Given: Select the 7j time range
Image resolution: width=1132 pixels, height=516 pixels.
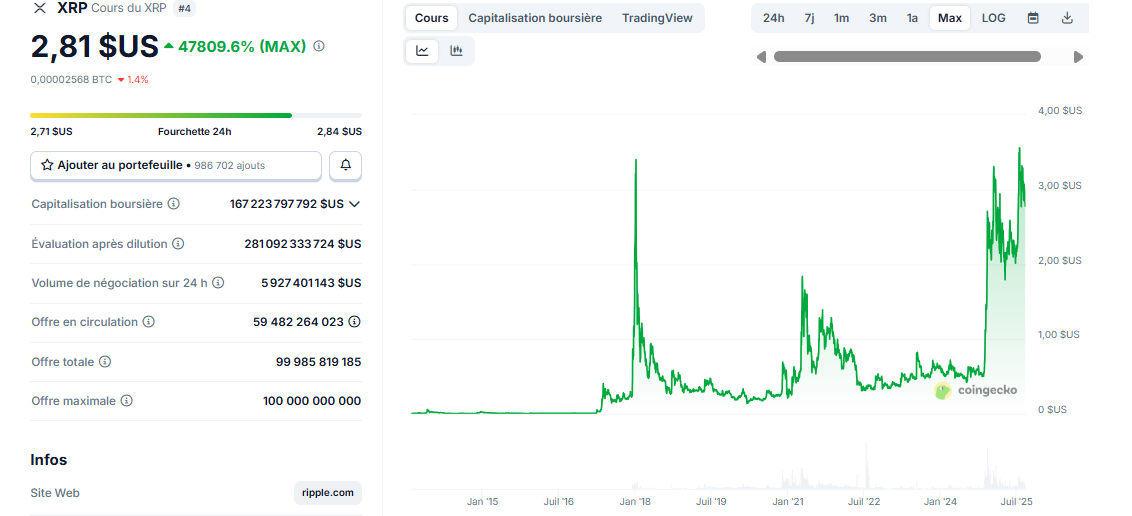Looking at the screenshot, I should click(809, 18).
